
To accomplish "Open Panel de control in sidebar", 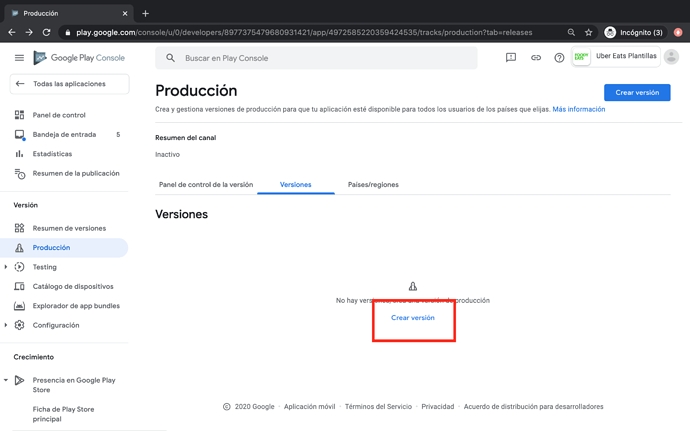I will click(x=59, y=115).
